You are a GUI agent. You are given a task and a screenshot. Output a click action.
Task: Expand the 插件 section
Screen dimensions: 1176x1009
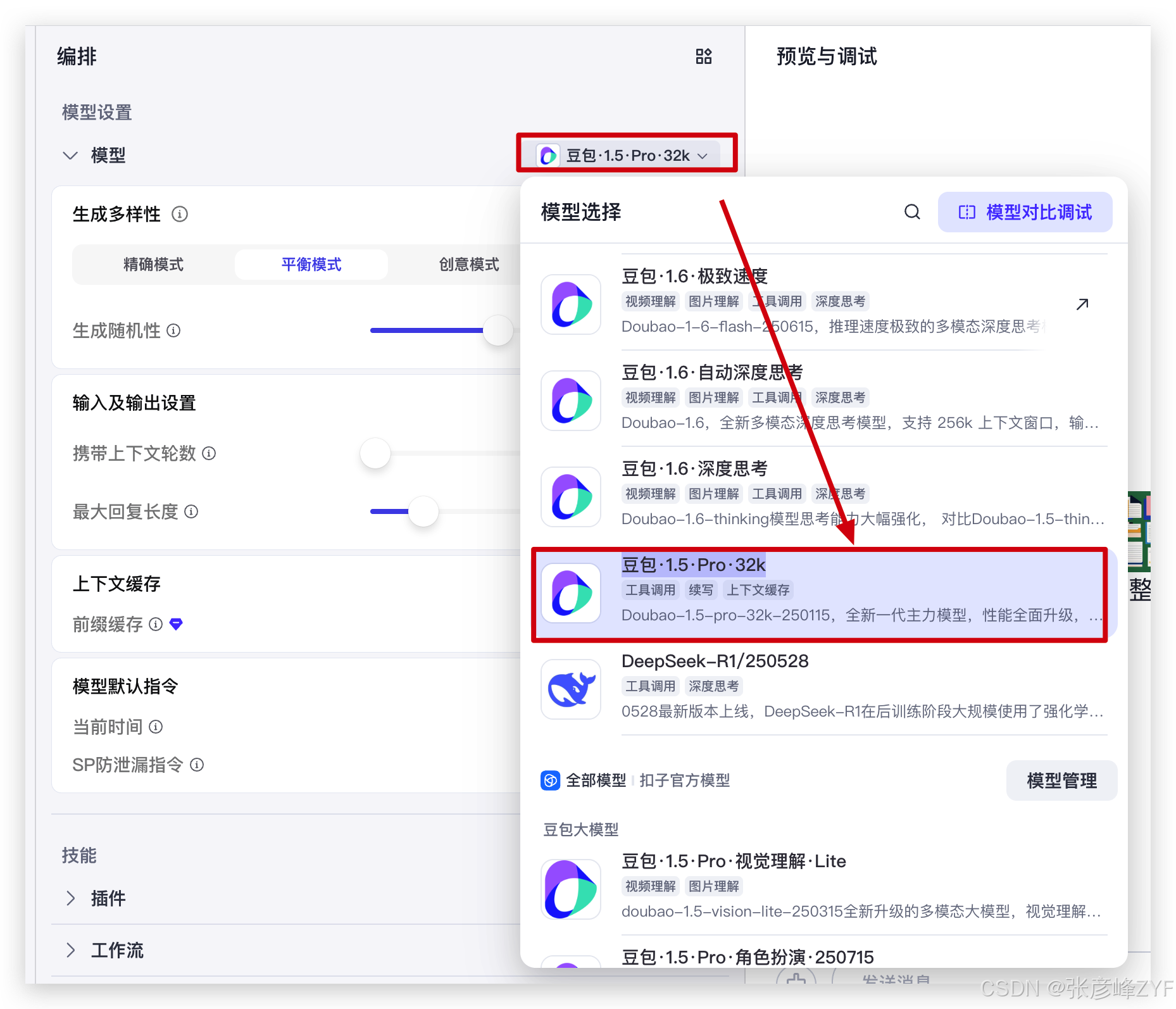pos(70,898)
